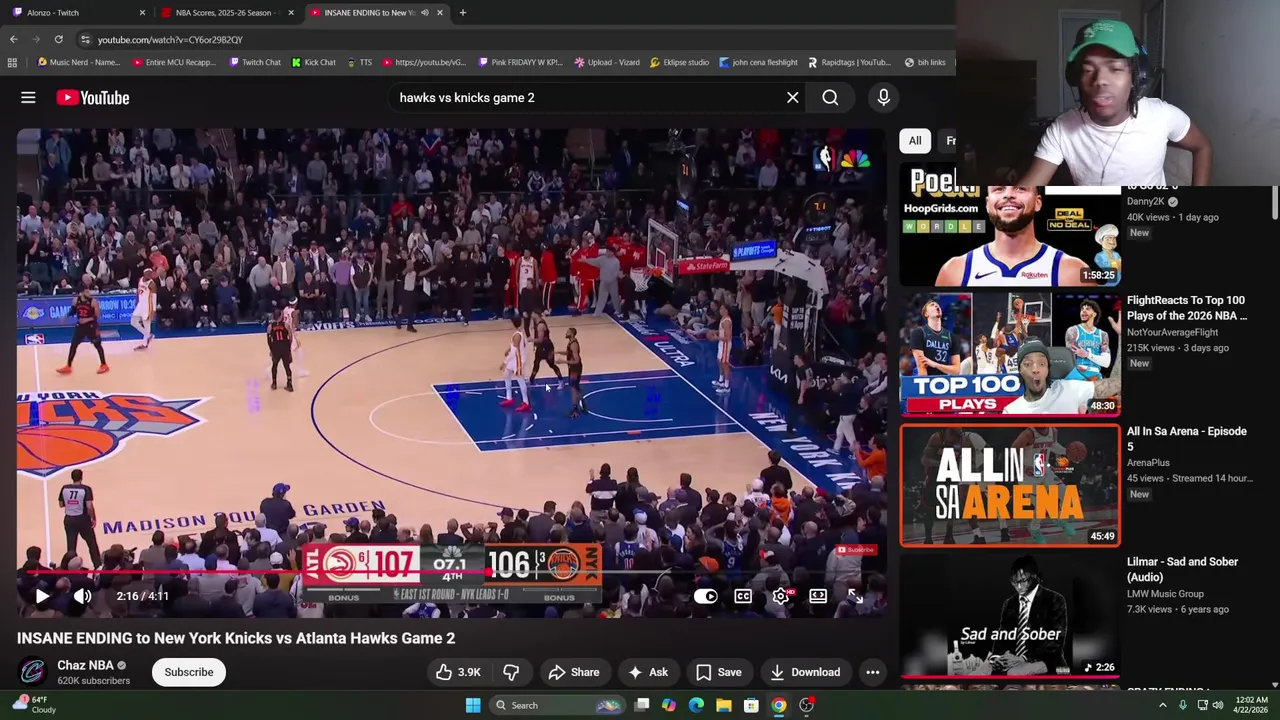Start voice search with microphone icon
1280x720 pixels.
tap(883, 97)
